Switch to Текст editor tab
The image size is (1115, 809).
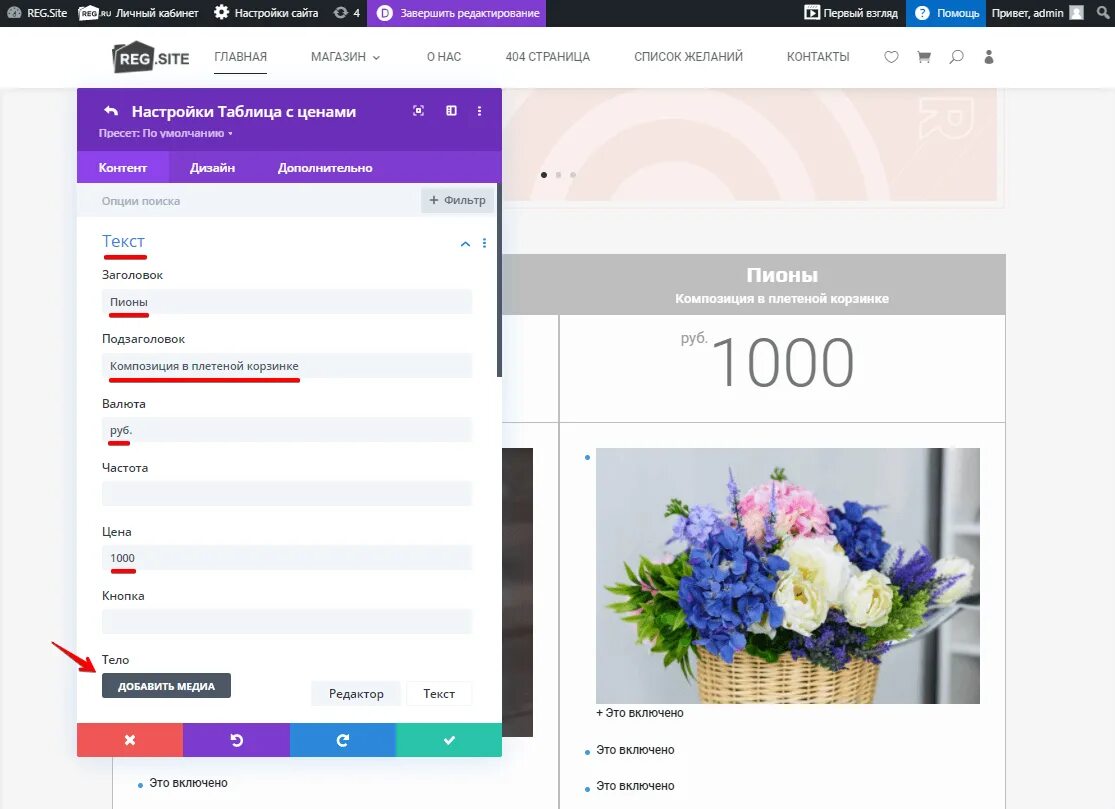(439, 694)
